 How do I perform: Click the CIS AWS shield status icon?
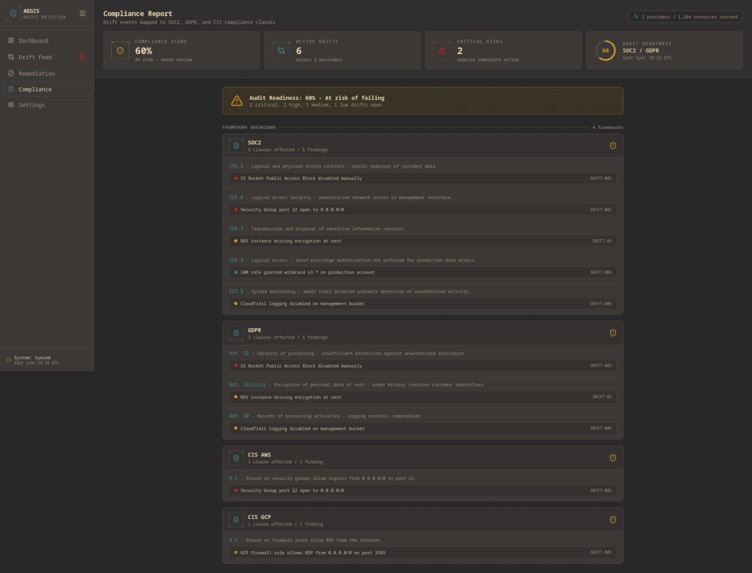pos(612,458)
